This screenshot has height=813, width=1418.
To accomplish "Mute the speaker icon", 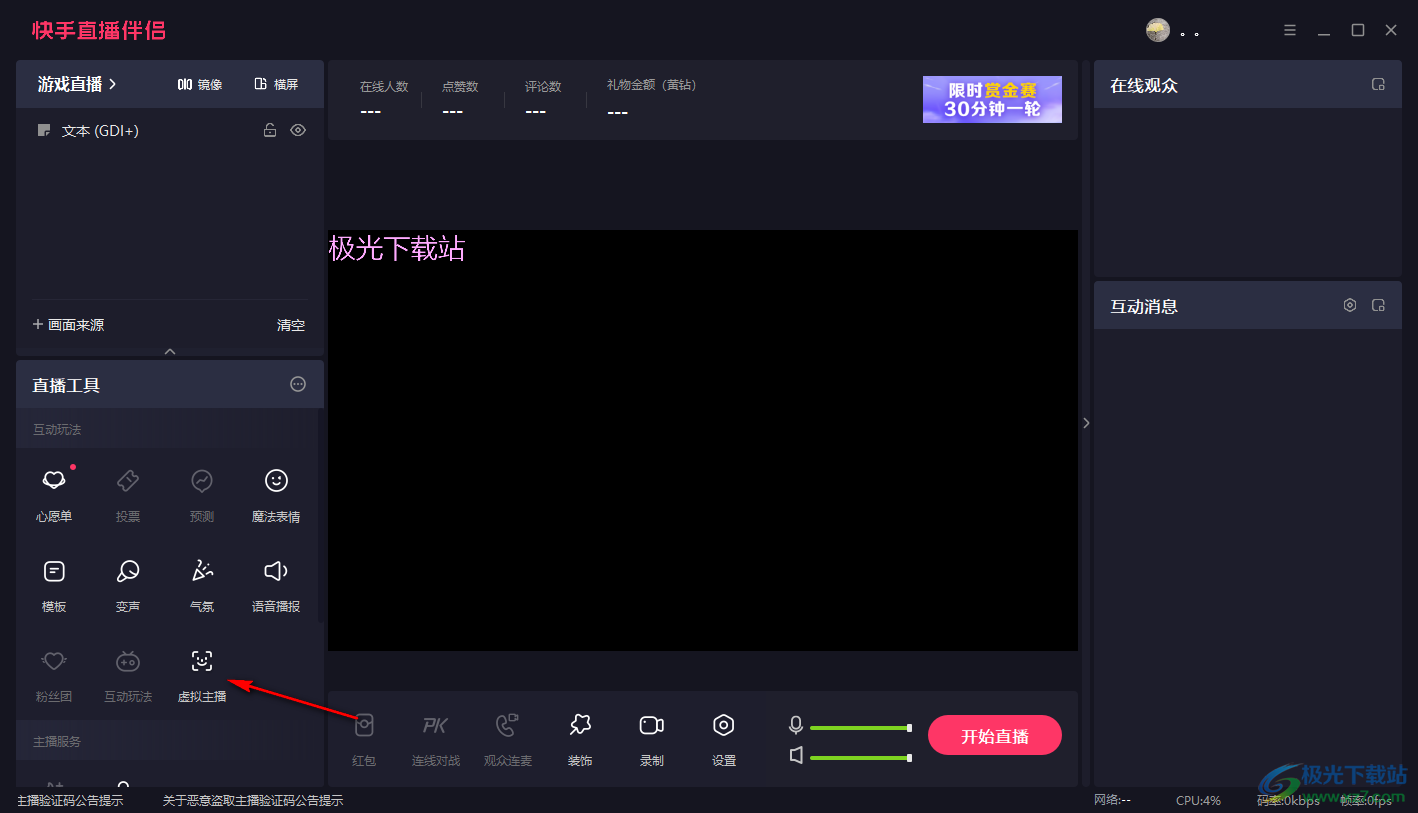I will point(796,755).
